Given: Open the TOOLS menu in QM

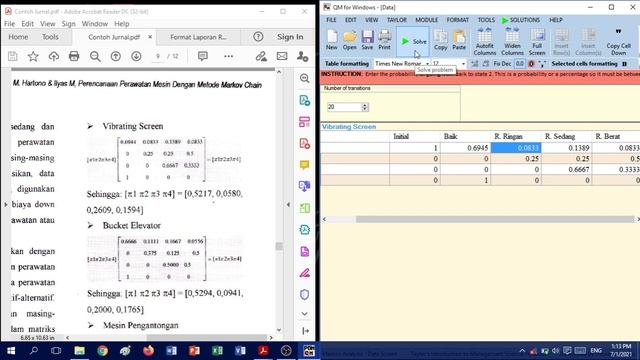Looking at the screenshot, I should tap(486, 20).
